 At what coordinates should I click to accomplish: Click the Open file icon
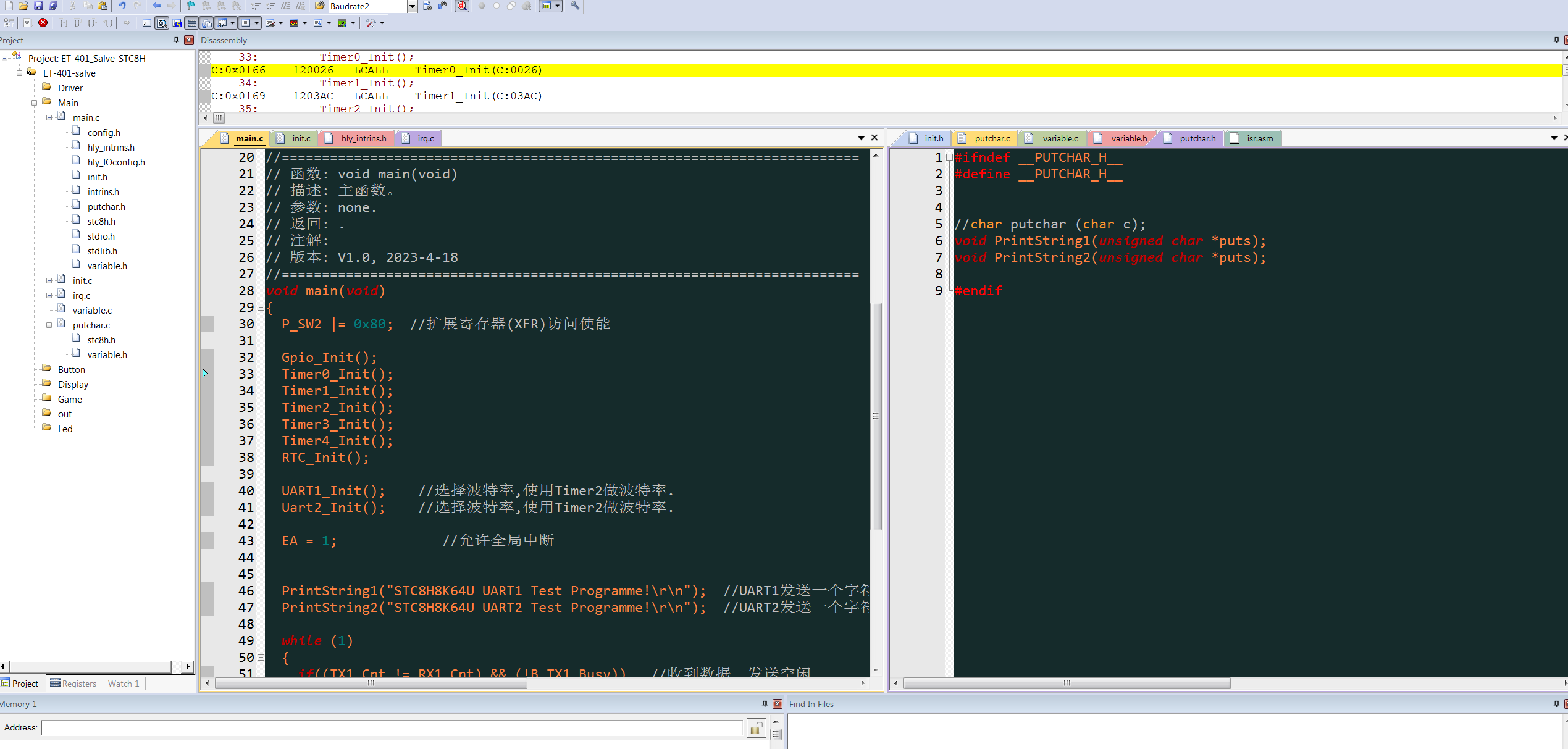pos(23,6)
